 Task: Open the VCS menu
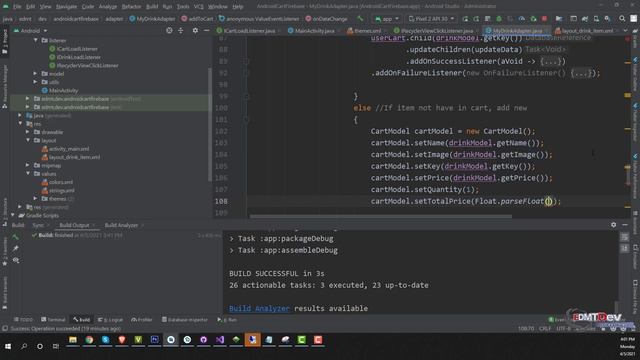point(198,7)
